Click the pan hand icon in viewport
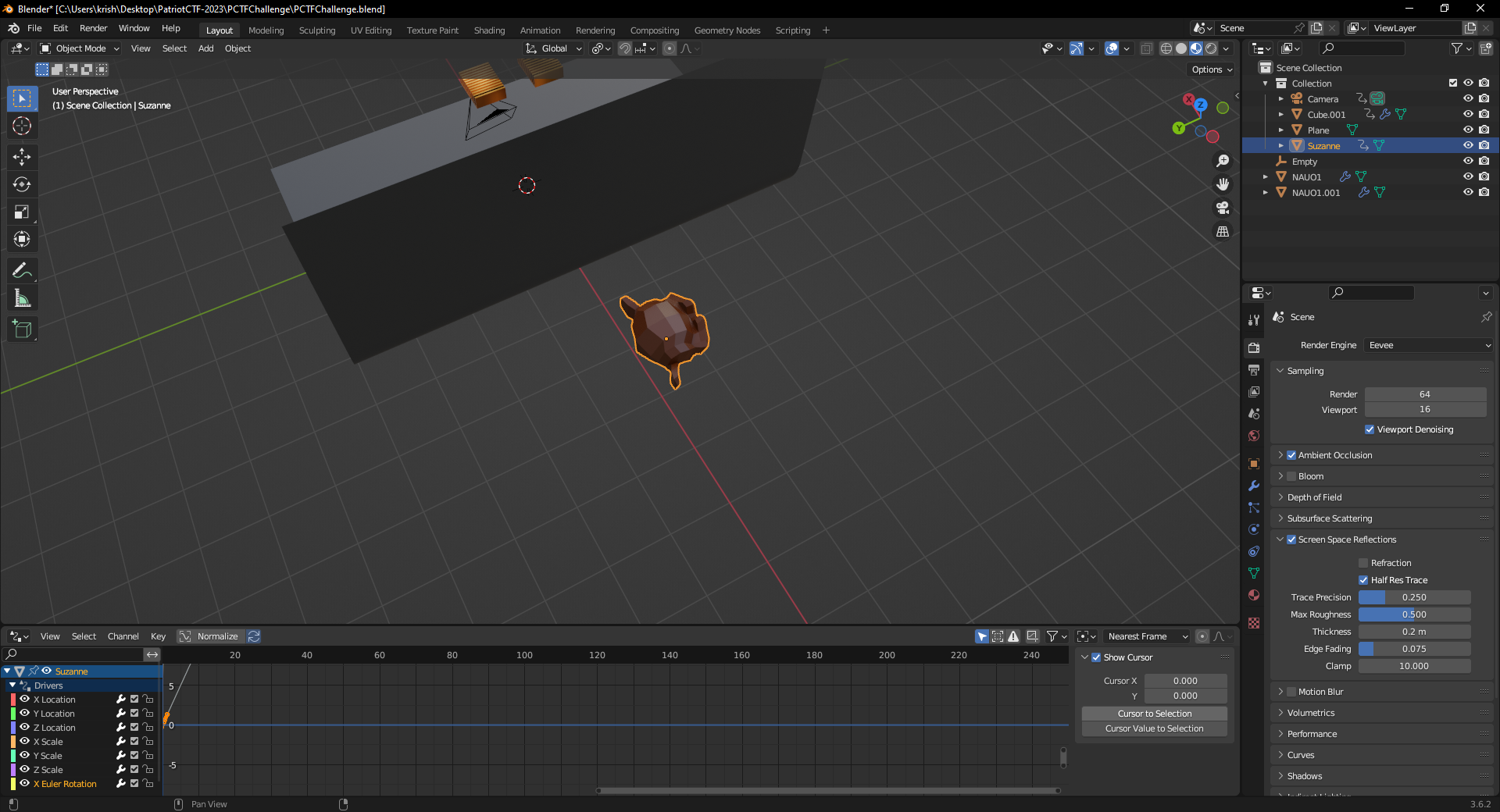 1223,184
